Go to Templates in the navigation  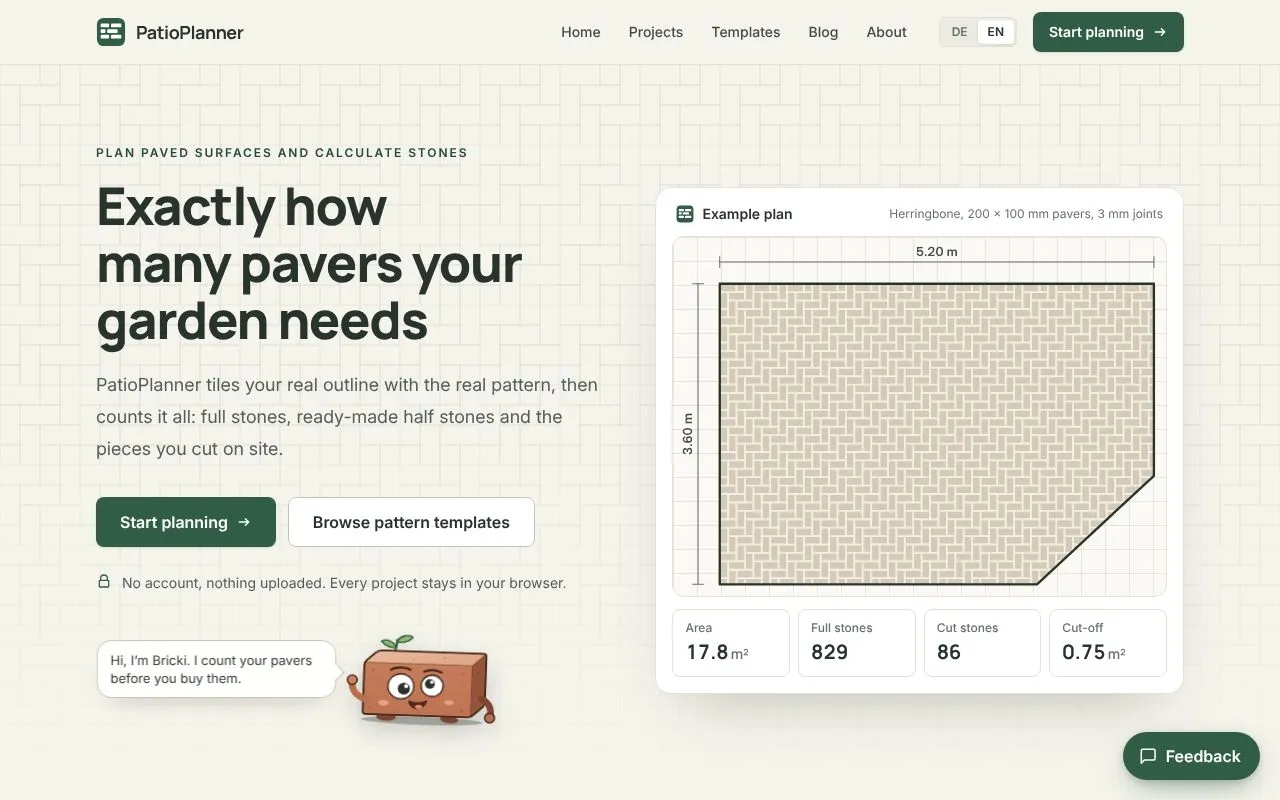746,32
